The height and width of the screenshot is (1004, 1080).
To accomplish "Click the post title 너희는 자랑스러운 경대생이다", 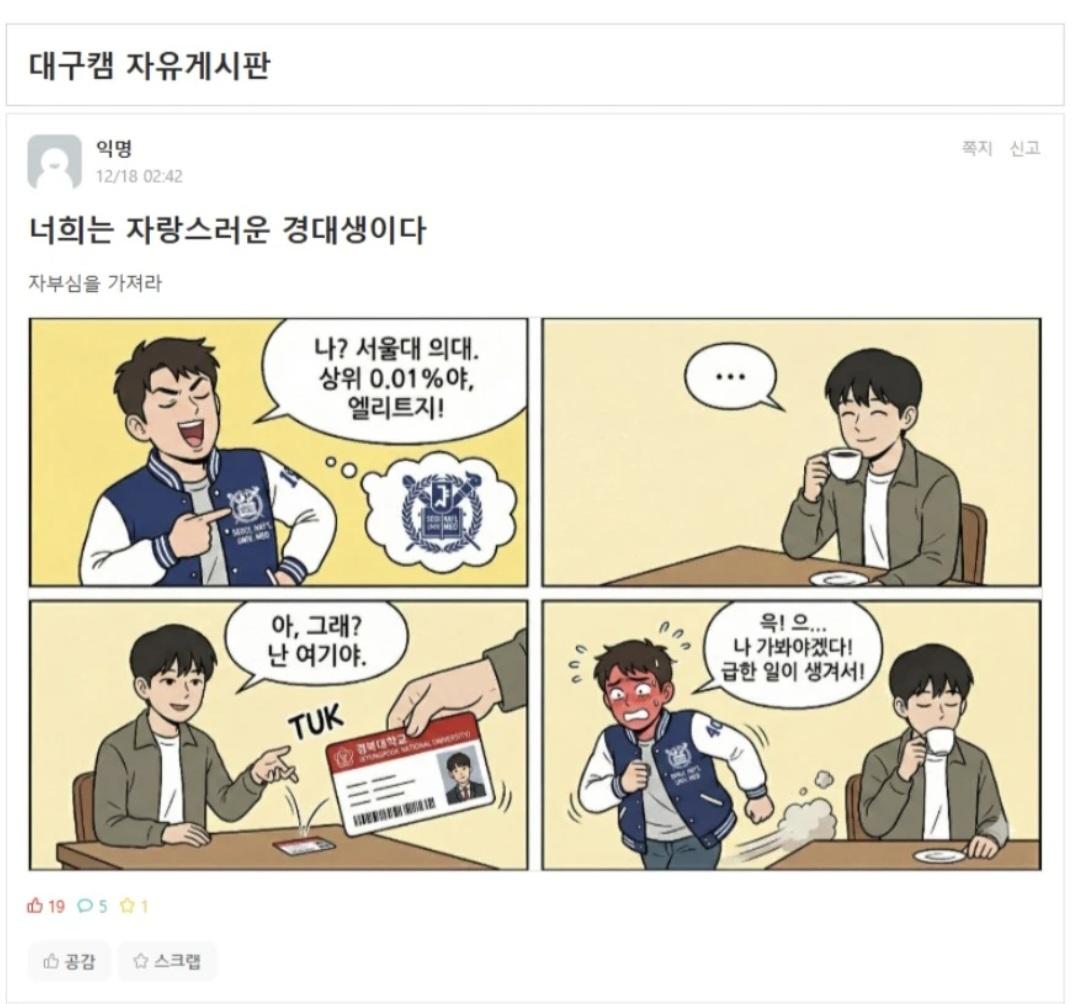I will point(227,230).
